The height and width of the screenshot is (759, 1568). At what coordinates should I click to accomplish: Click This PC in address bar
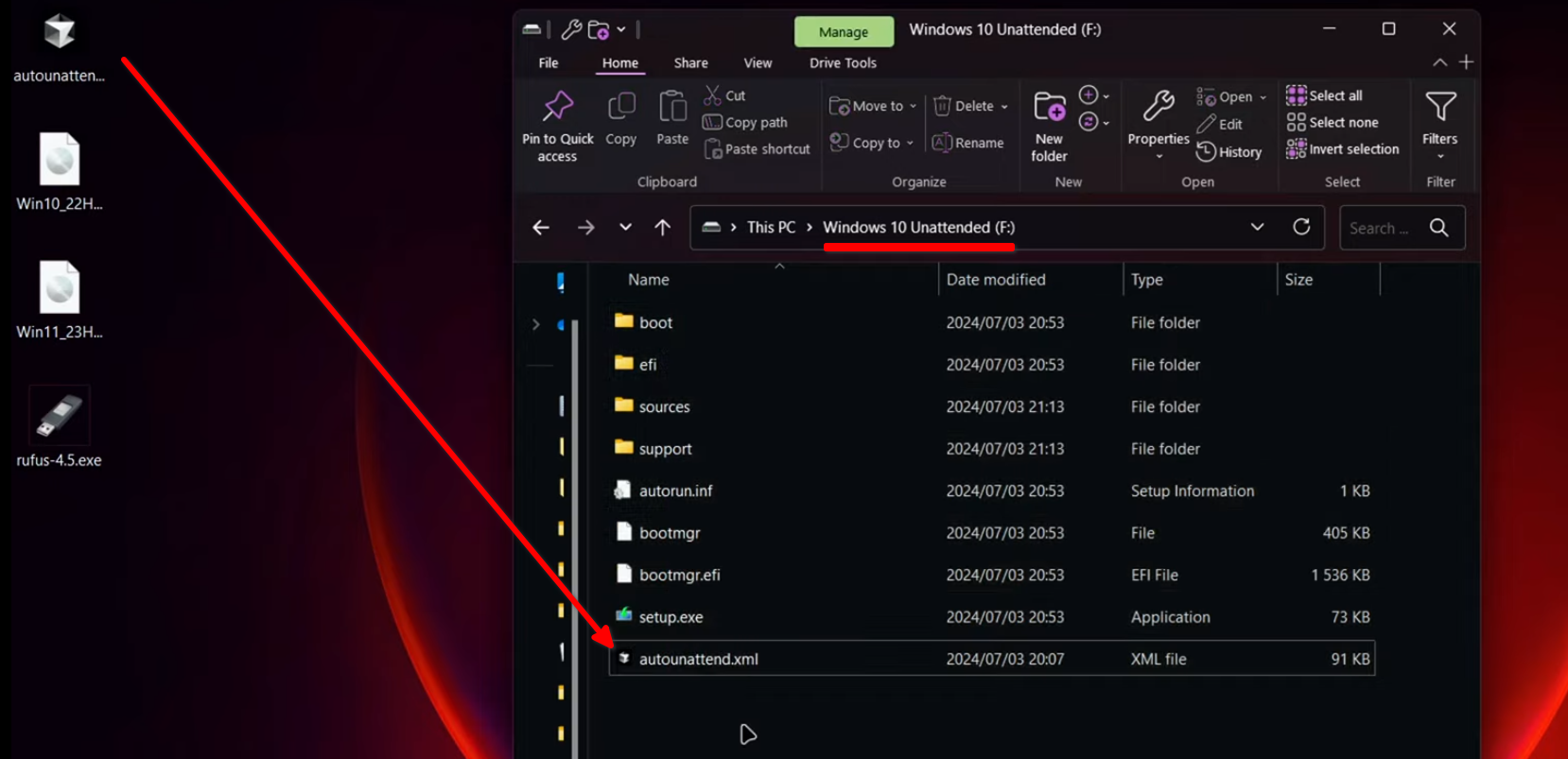771,228
